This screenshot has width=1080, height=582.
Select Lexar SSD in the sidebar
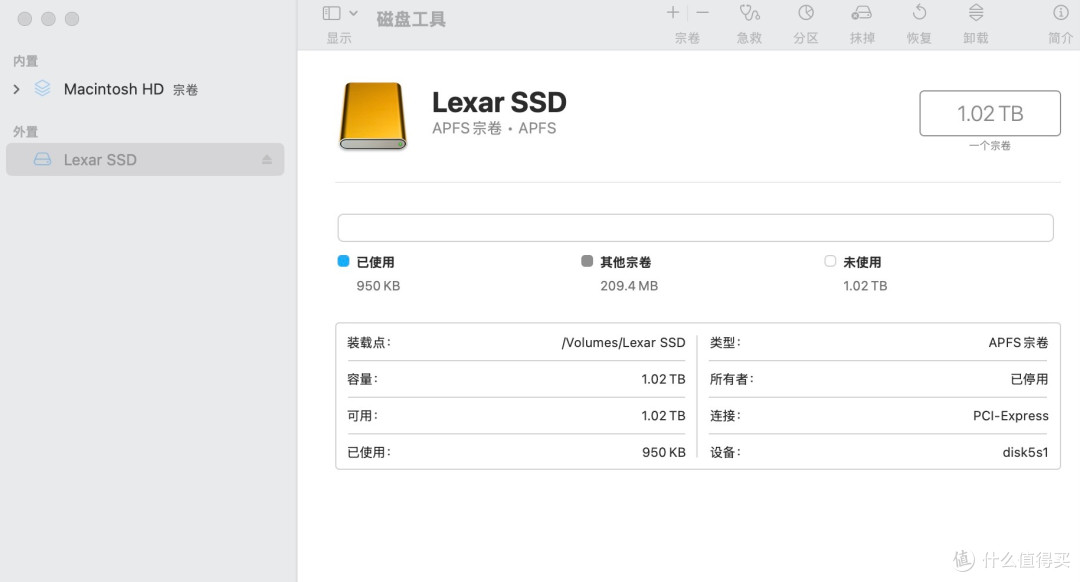click(145, 160)
